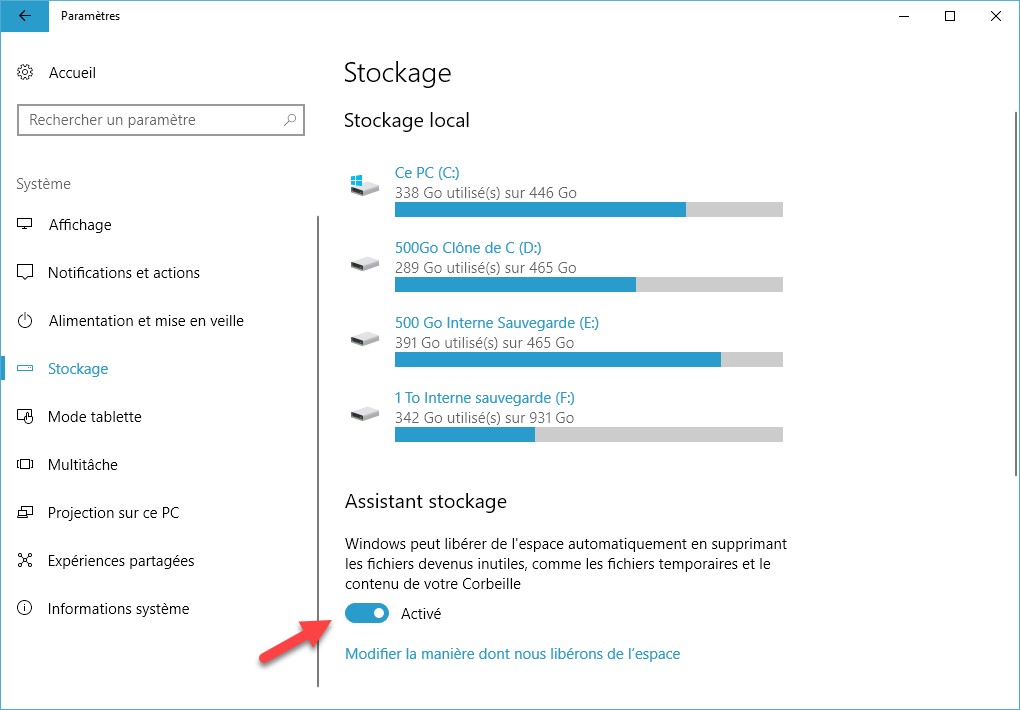
Task: Click the Expériences partagées icon
Action: click(26, 561)
